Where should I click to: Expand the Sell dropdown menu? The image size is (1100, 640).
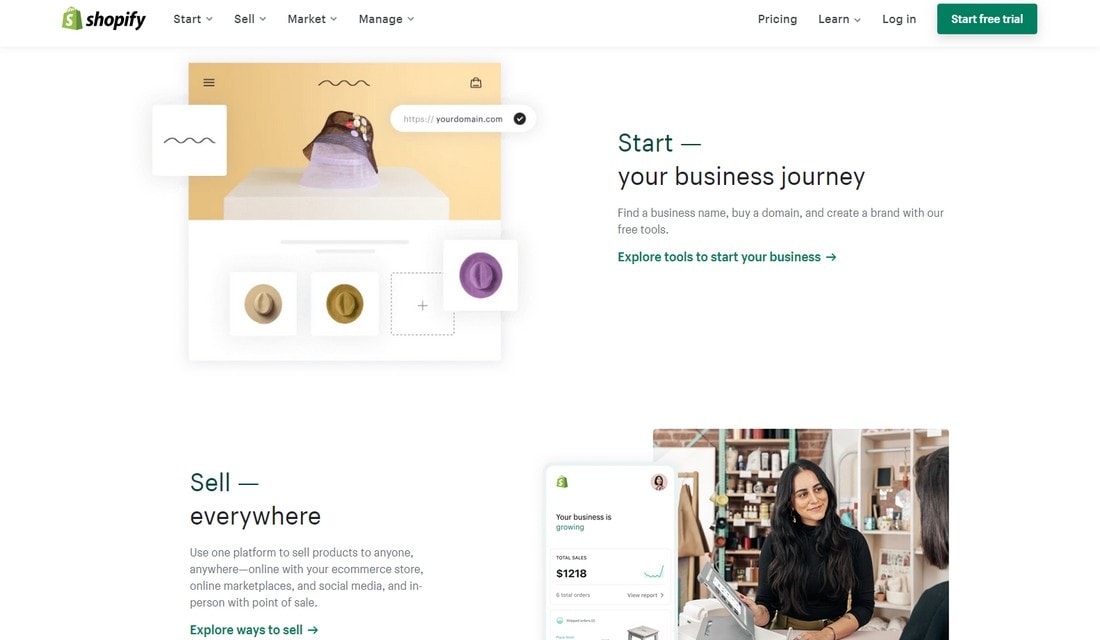[x=250, y=19]
